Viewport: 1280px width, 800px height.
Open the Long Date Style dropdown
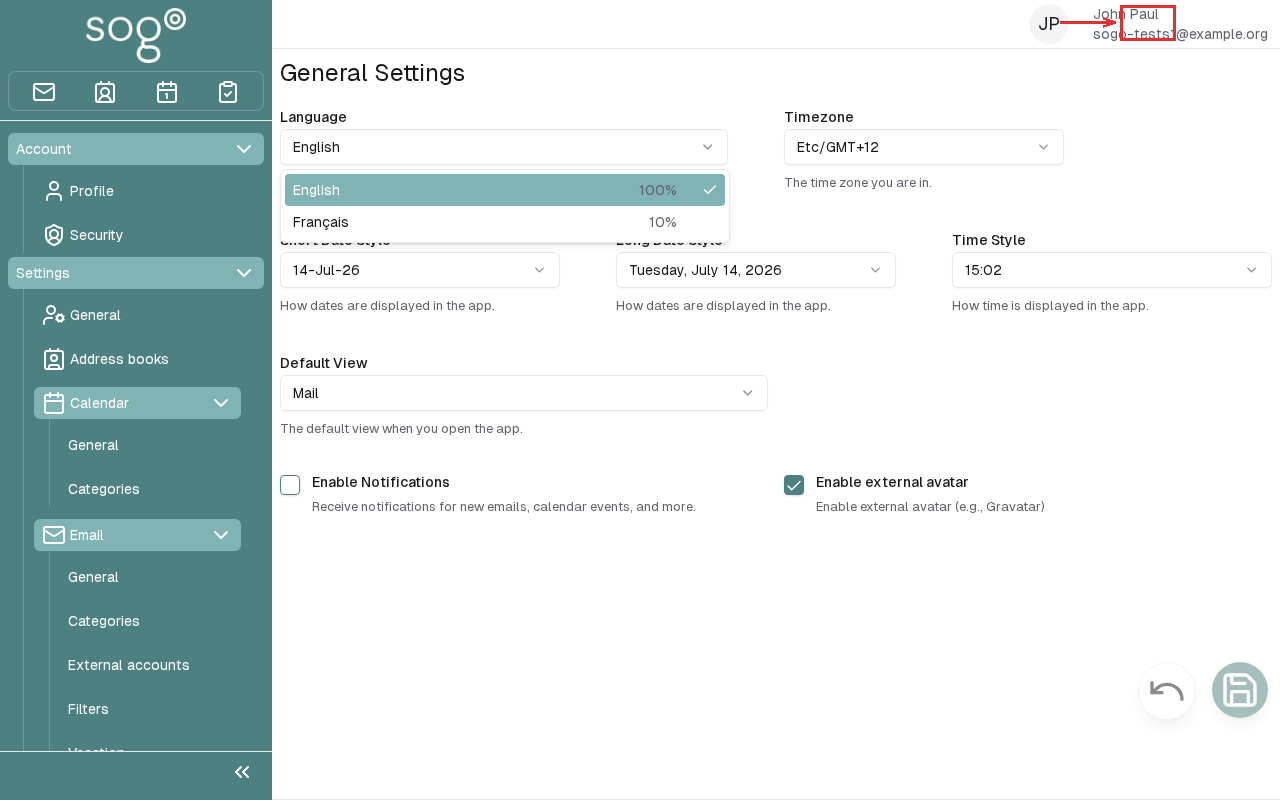coord(756,270)
